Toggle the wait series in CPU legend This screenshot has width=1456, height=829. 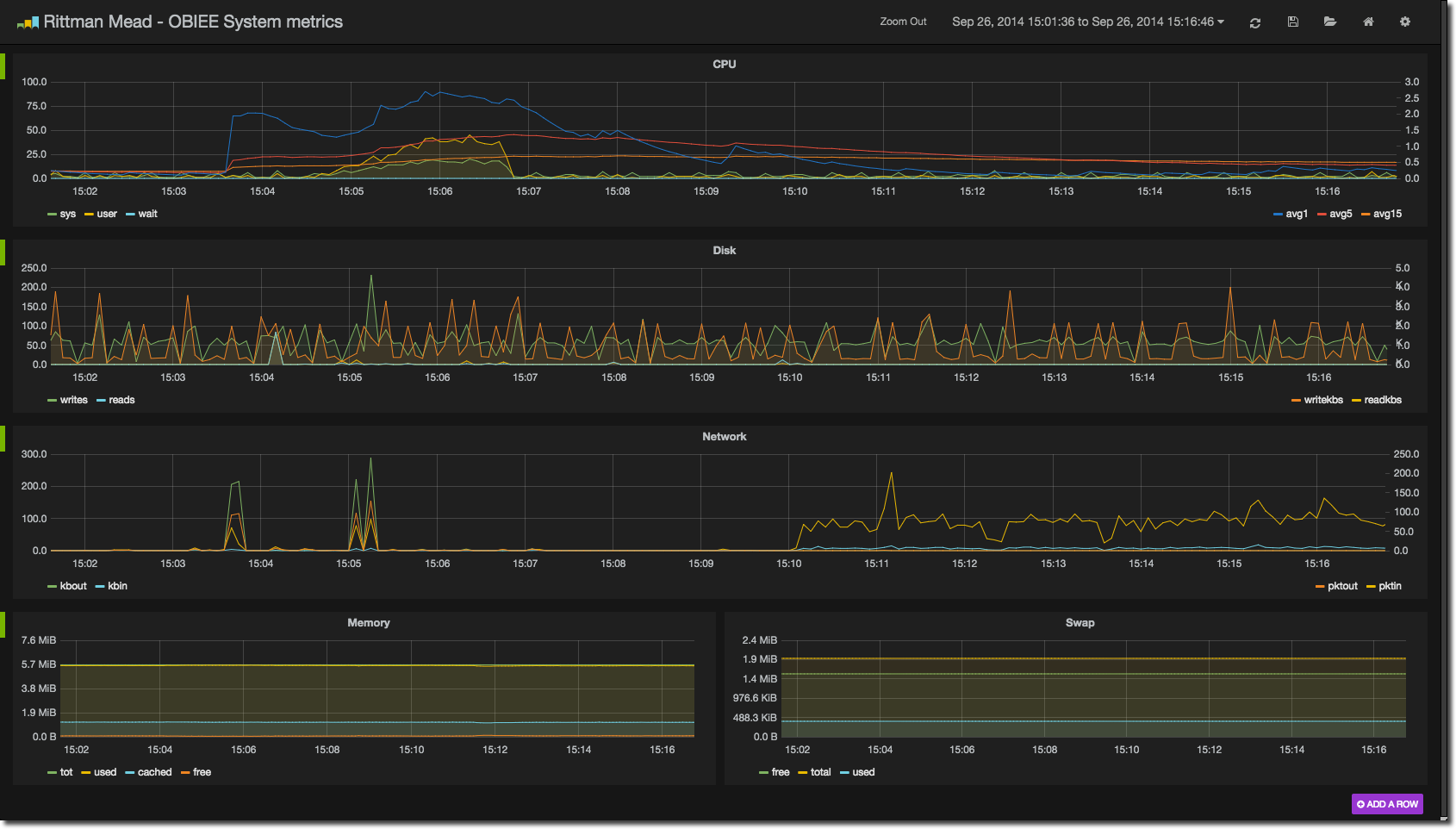pyautogui.click(x=147, y=214)
